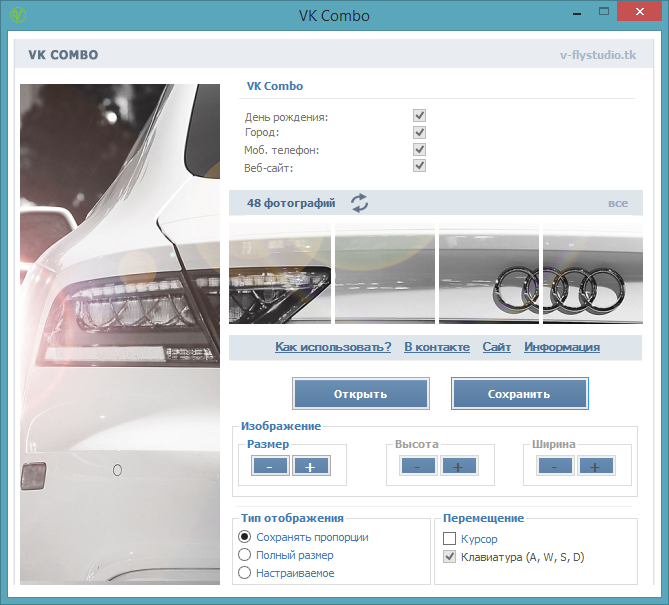669x605 pixels.
Task: Toggle the Моб. телефон checkbox
Action: (419, 149)
